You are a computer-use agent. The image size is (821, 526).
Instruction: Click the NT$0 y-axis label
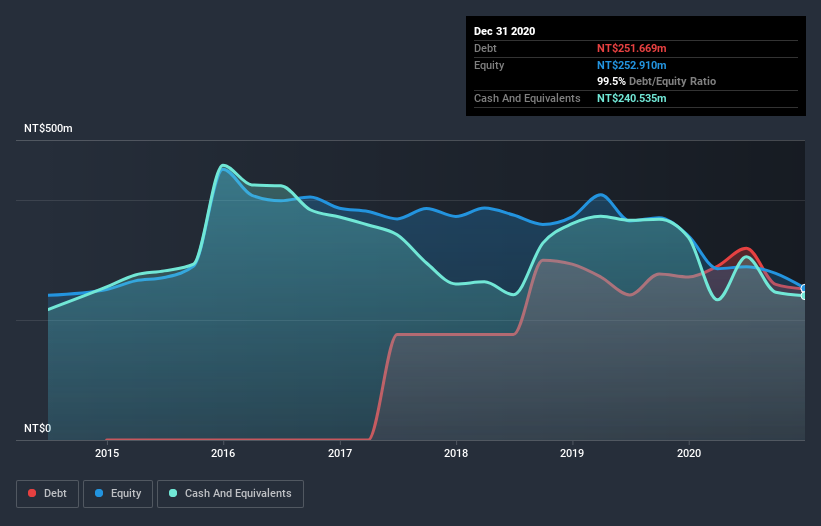(38, 428)
